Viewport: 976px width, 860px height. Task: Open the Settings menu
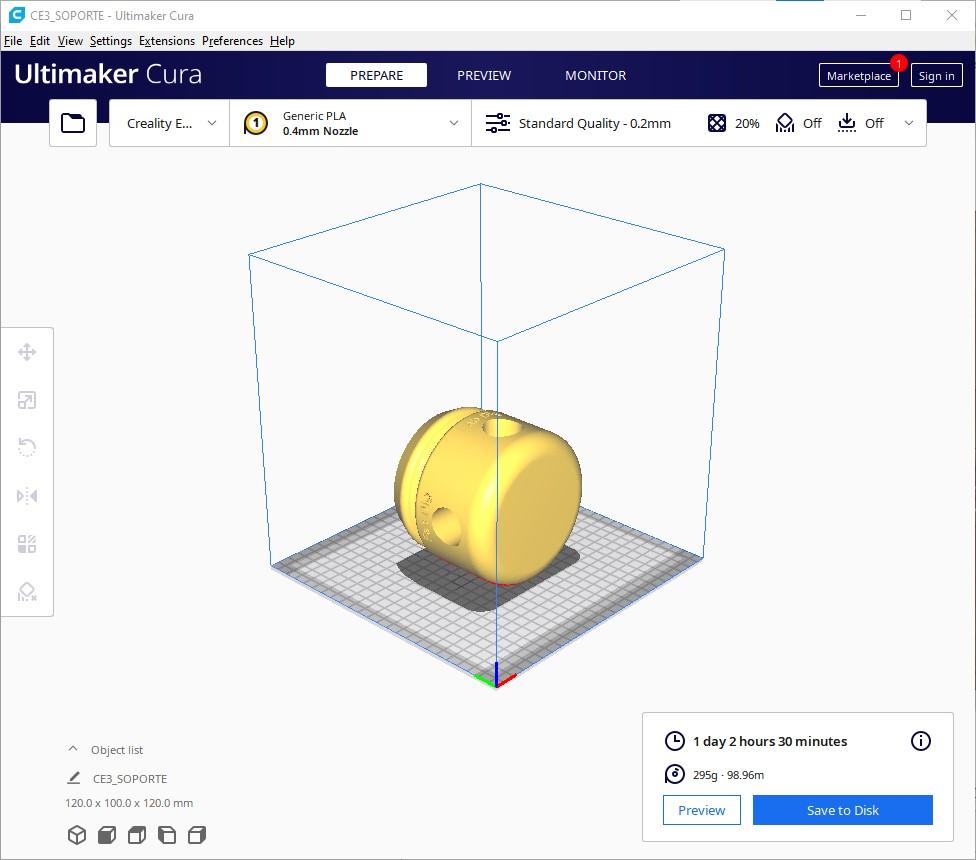(111, 40)
